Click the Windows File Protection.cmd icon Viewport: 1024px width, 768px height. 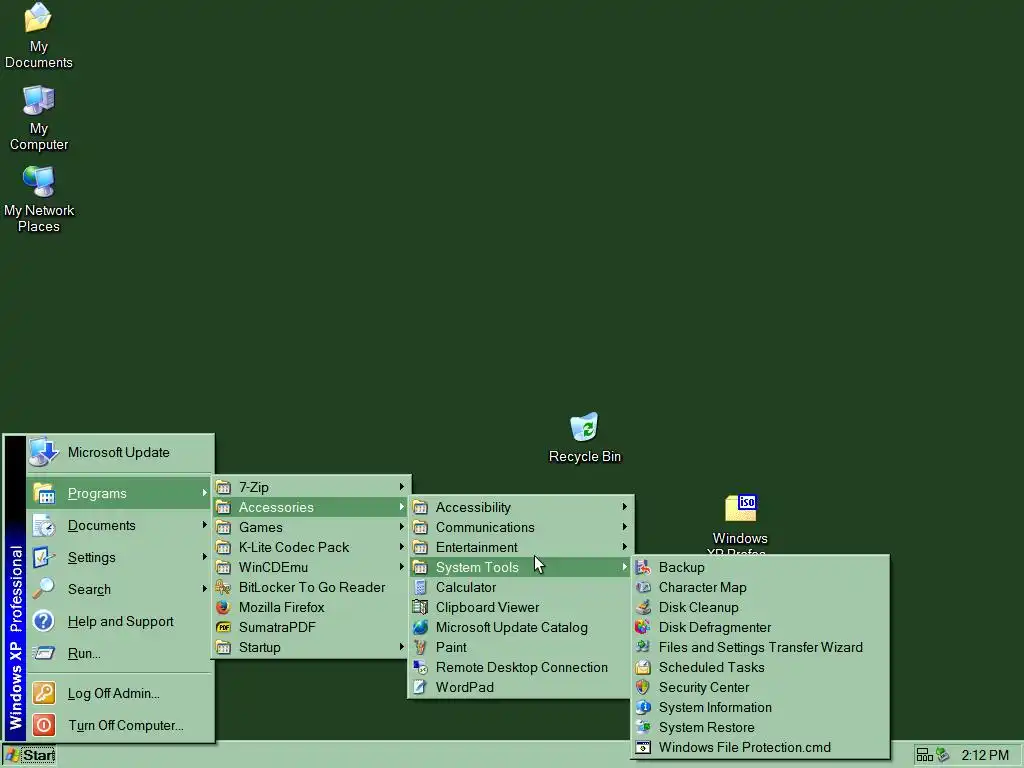coord(643,747)
